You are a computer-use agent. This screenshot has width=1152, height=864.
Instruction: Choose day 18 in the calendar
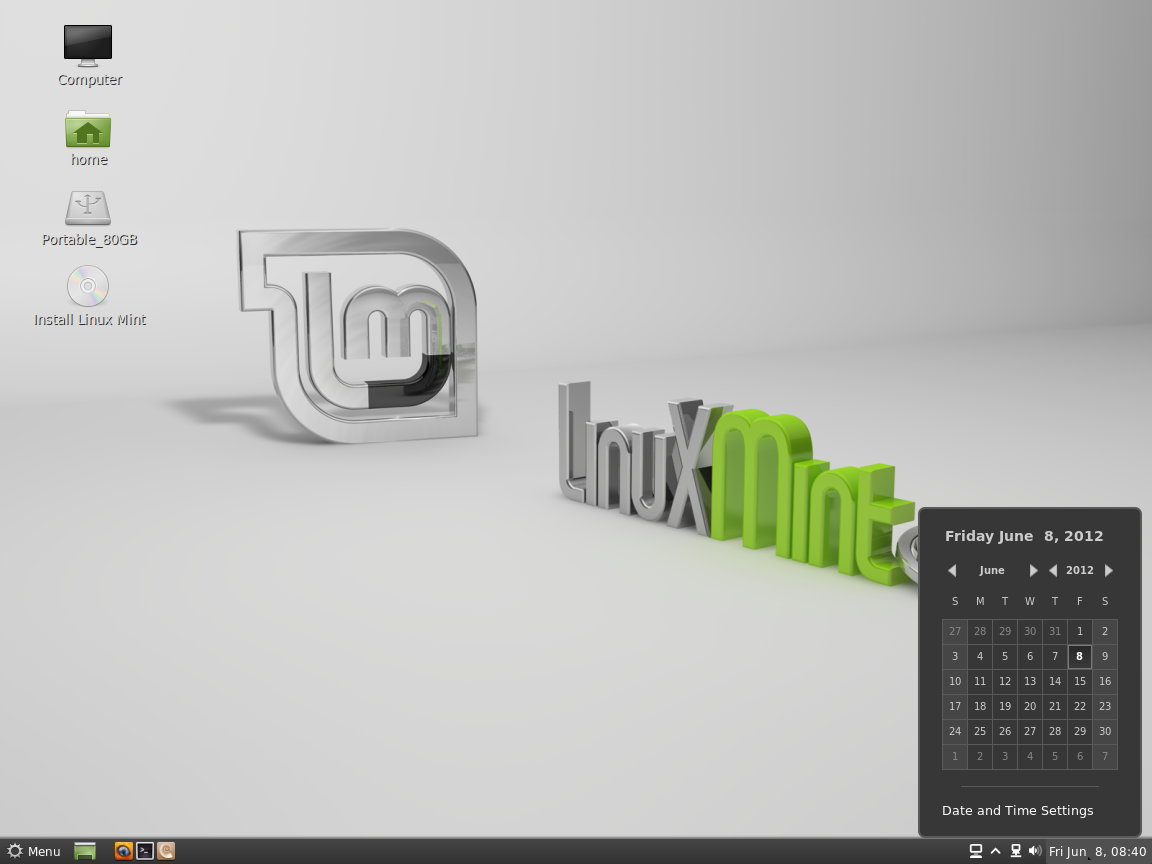[x=980, y=706]
